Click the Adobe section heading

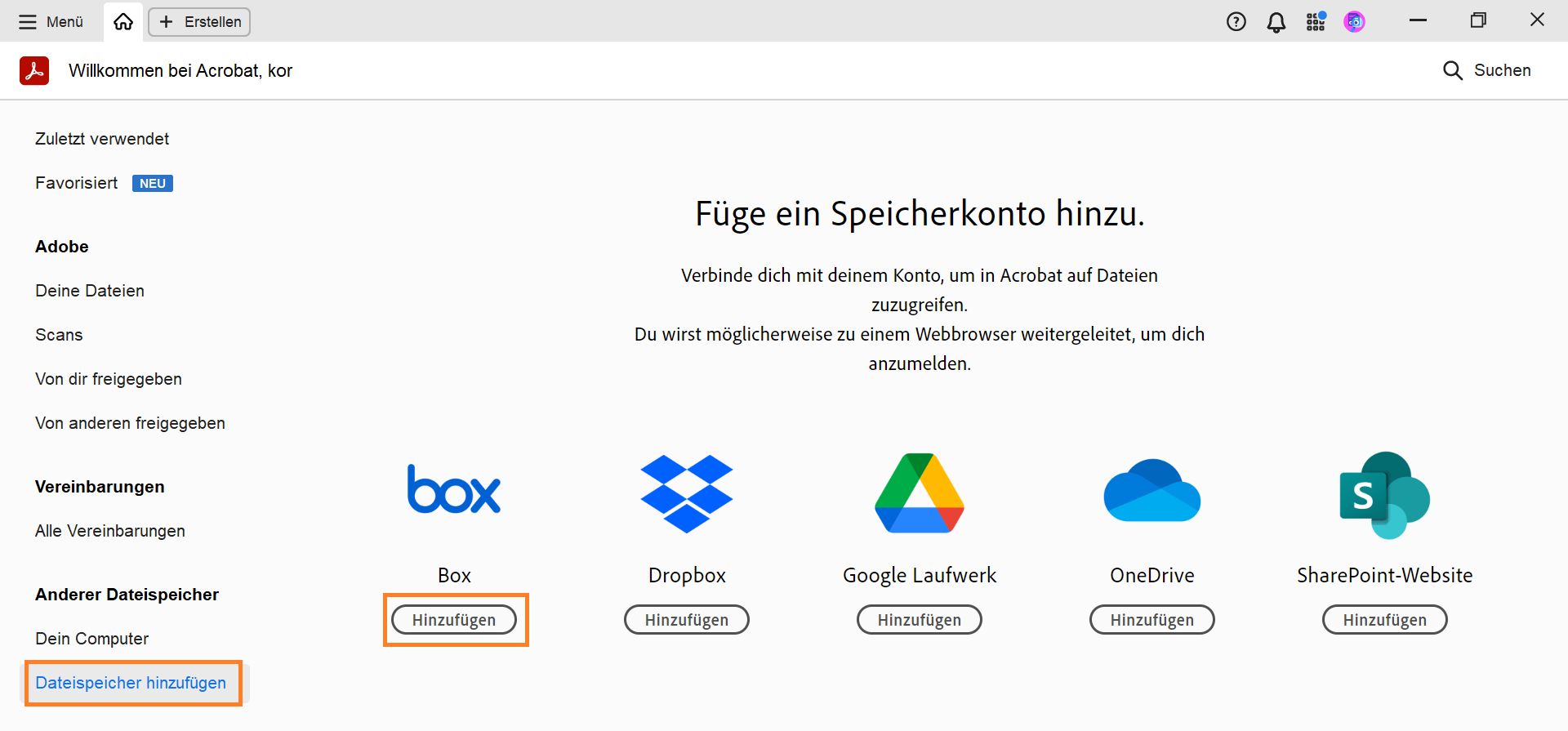click(x=62, y=247)
